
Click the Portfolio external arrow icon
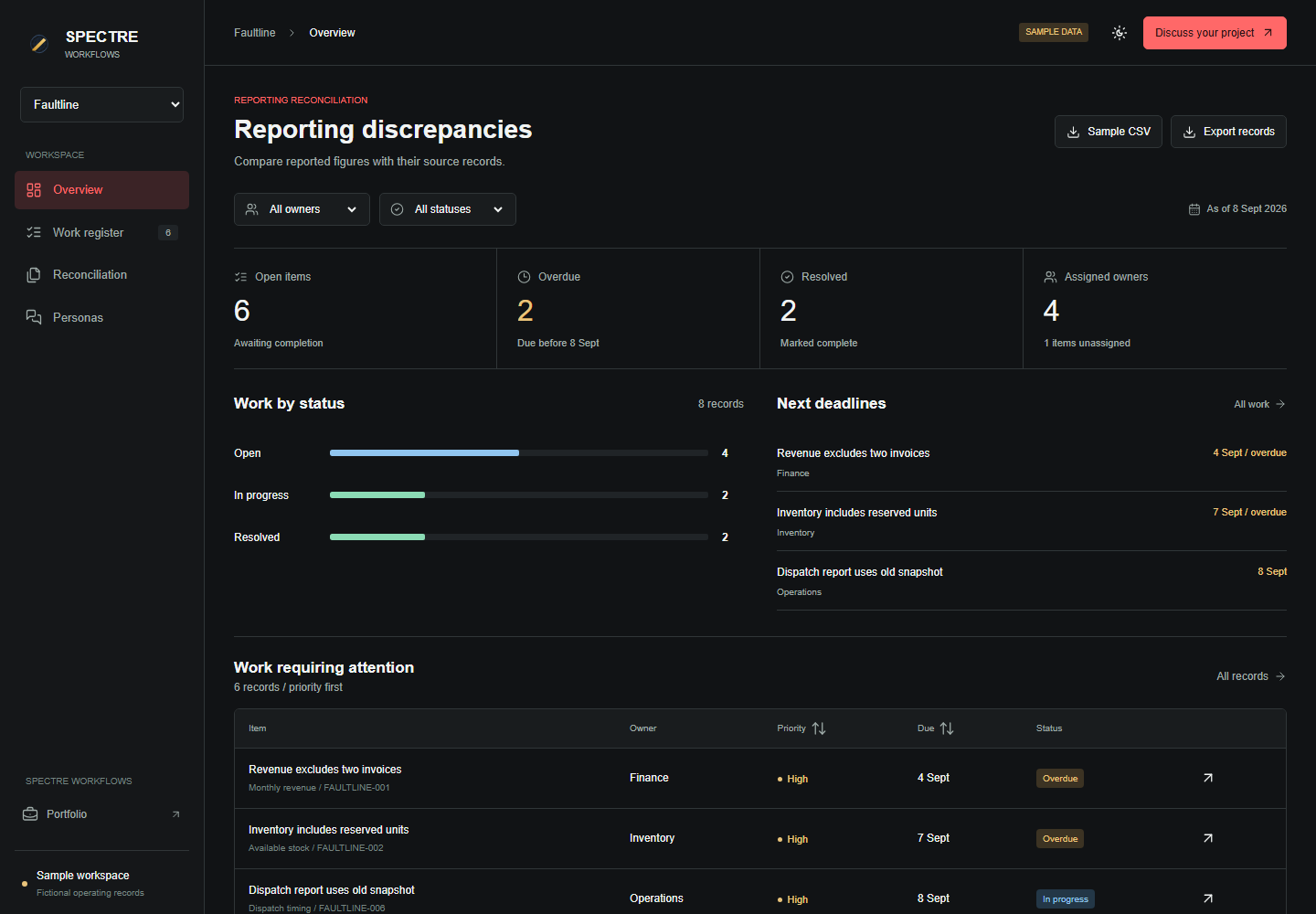pos(175,814)
